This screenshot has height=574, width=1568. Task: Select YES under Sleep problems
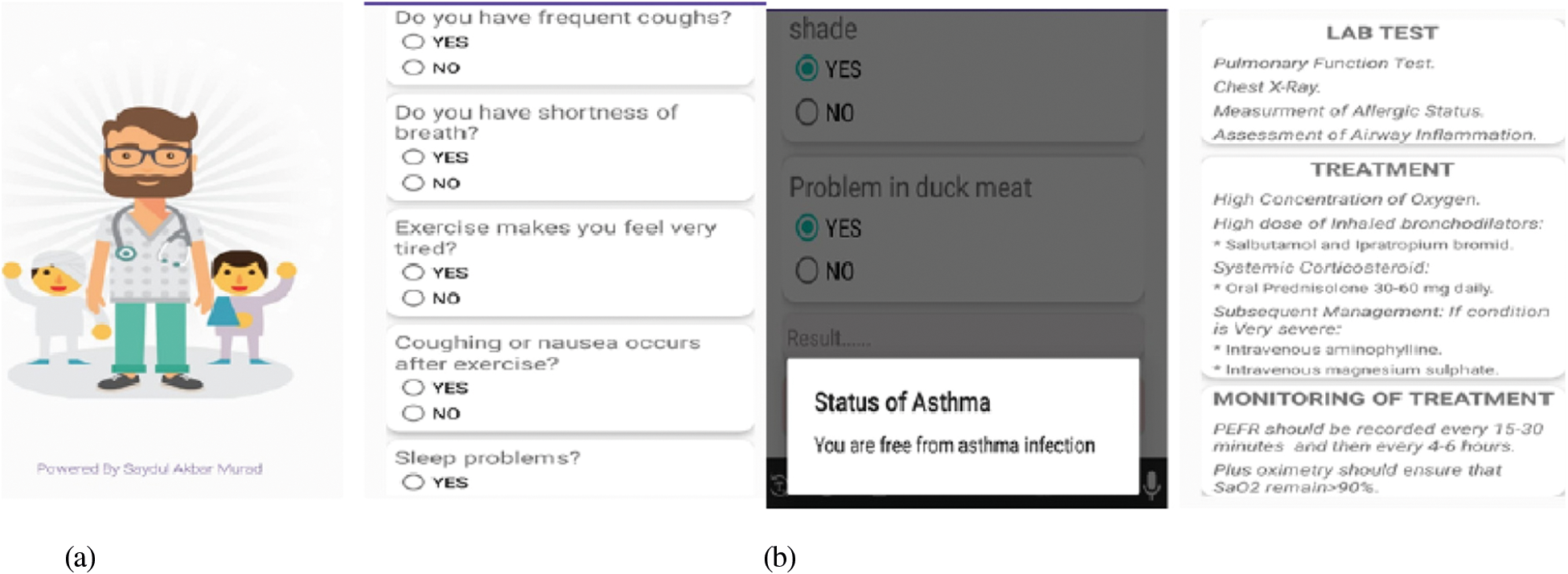click(413, 482)
